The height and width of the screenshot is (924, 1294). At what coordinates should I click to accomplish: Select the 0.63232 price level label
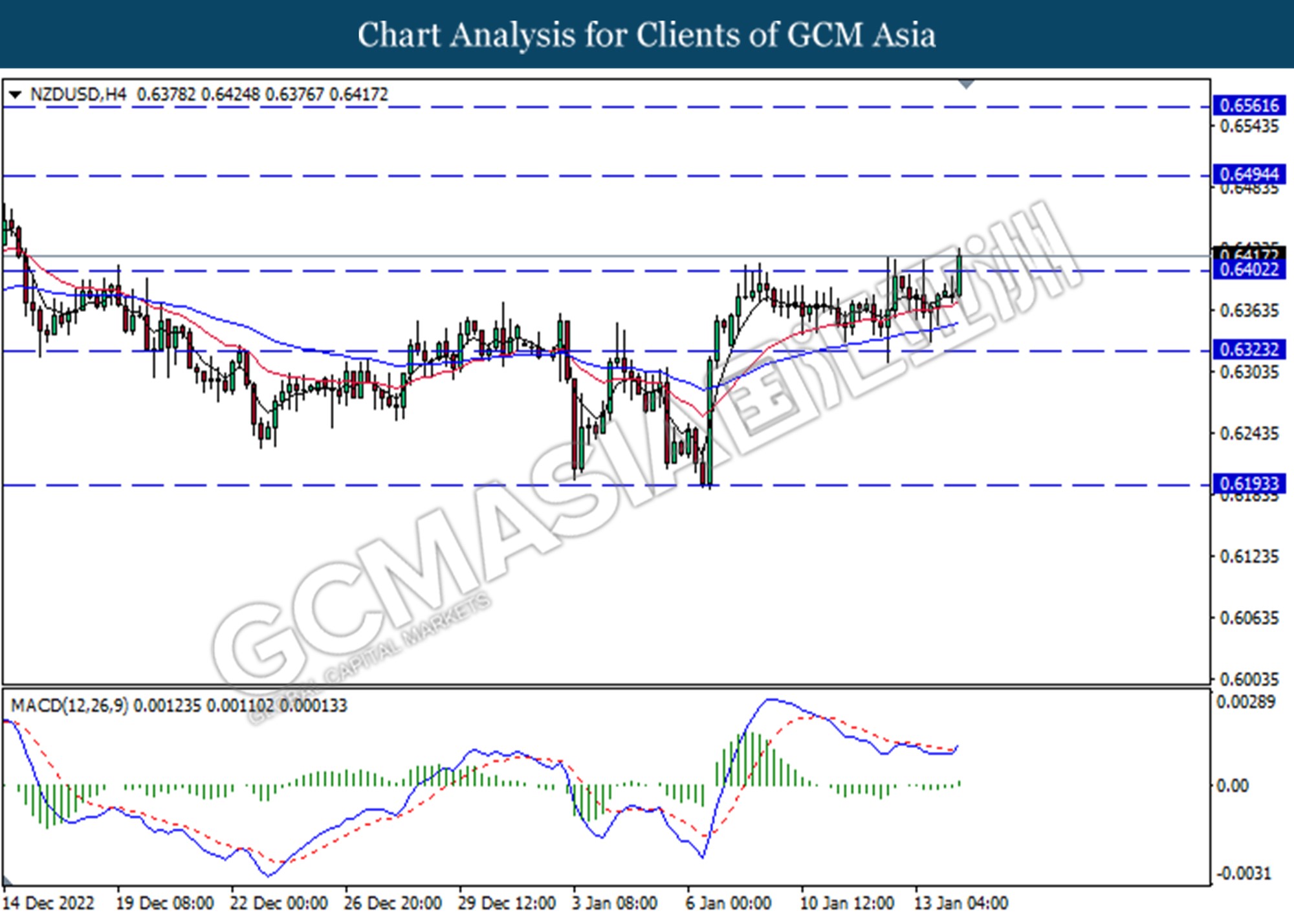click(1249, 350)
